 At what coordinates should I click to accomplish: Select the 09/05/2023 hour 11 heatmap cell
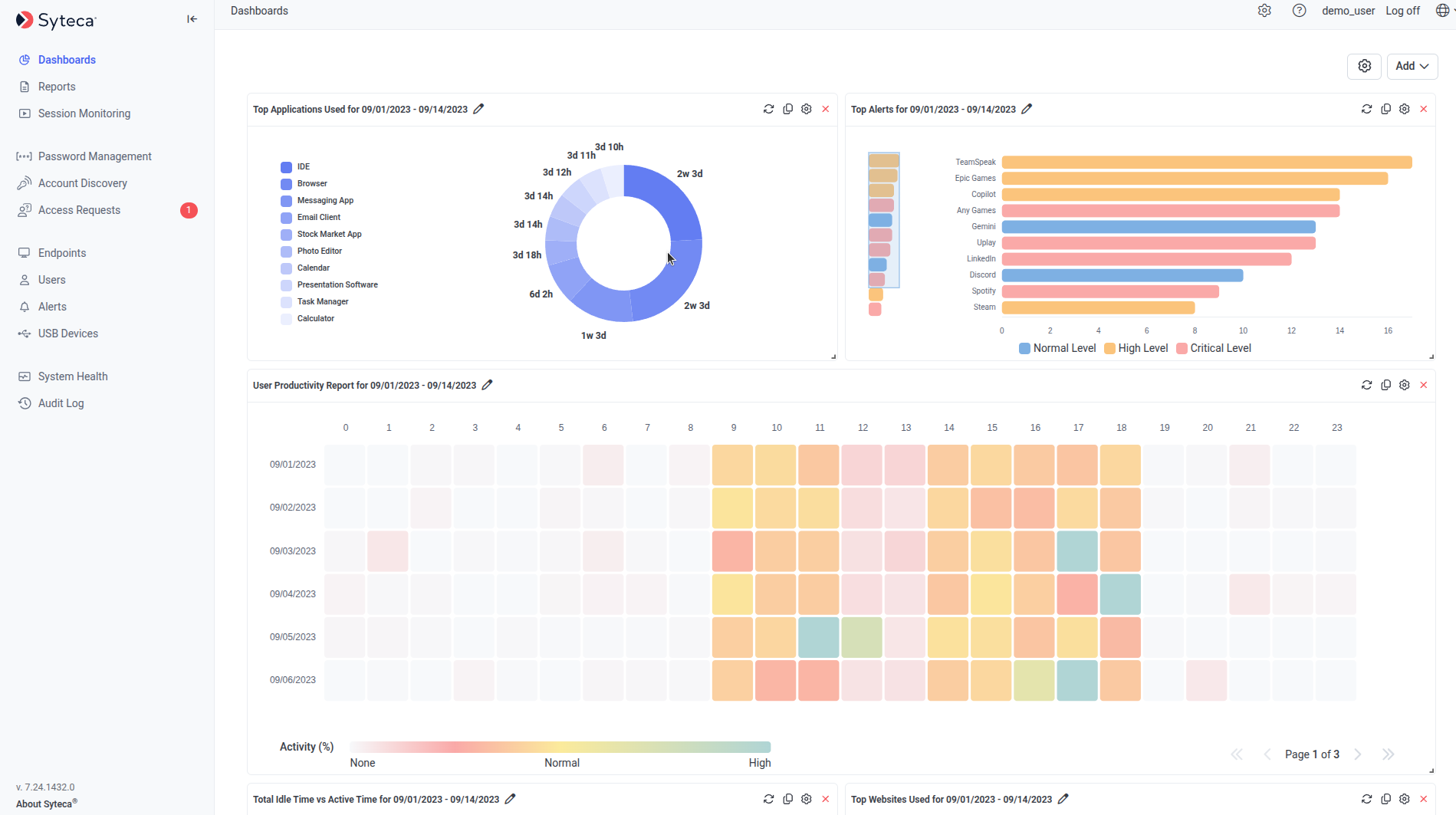(819, 637)
